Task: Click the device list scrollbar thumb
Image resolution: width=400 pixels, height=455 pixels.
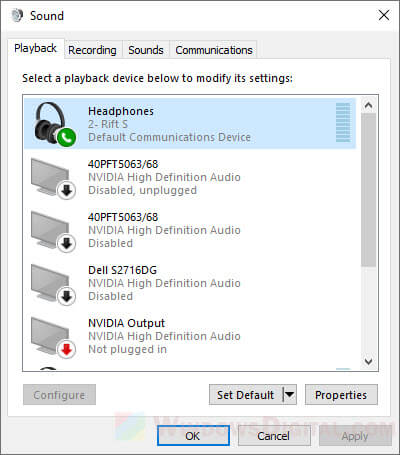Action: click(368, 190)
